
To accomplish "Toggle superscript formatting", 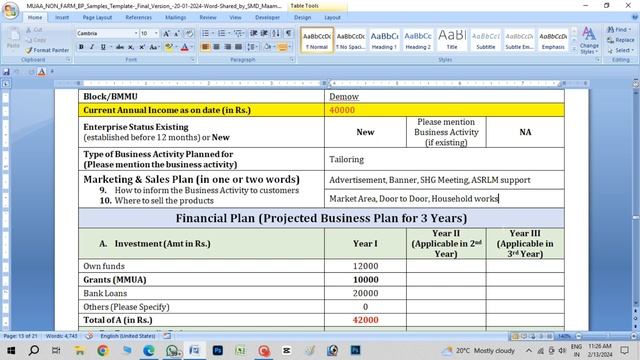I will tap(142, 47).
